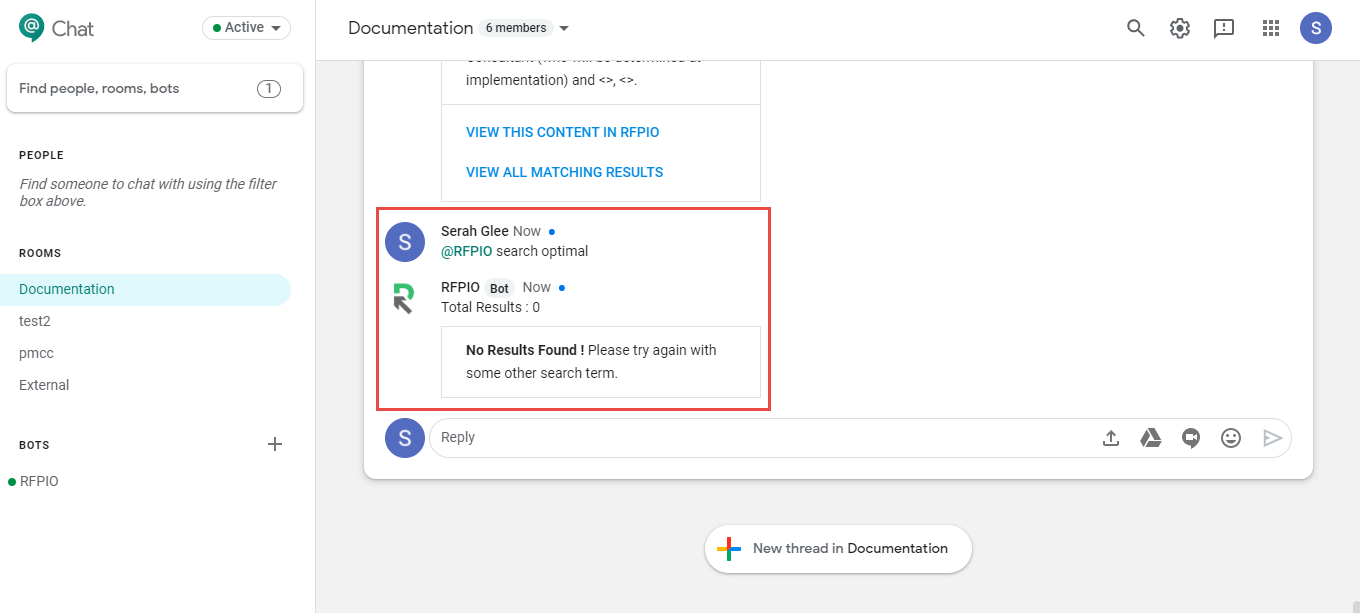This screenshot has width=1360, height=613.
Task: Click the unread count badge in search box
Action: (x=269, y=89)
